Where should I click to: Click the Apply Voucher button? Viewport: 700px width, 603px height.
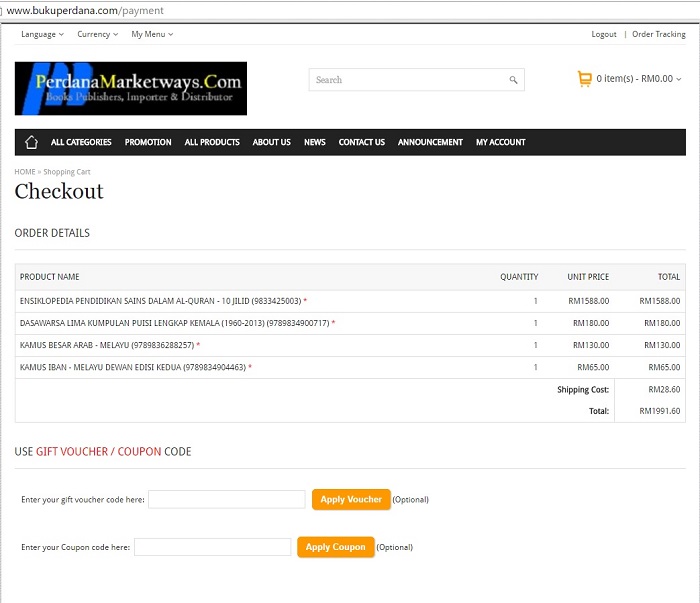click(351, 499)
